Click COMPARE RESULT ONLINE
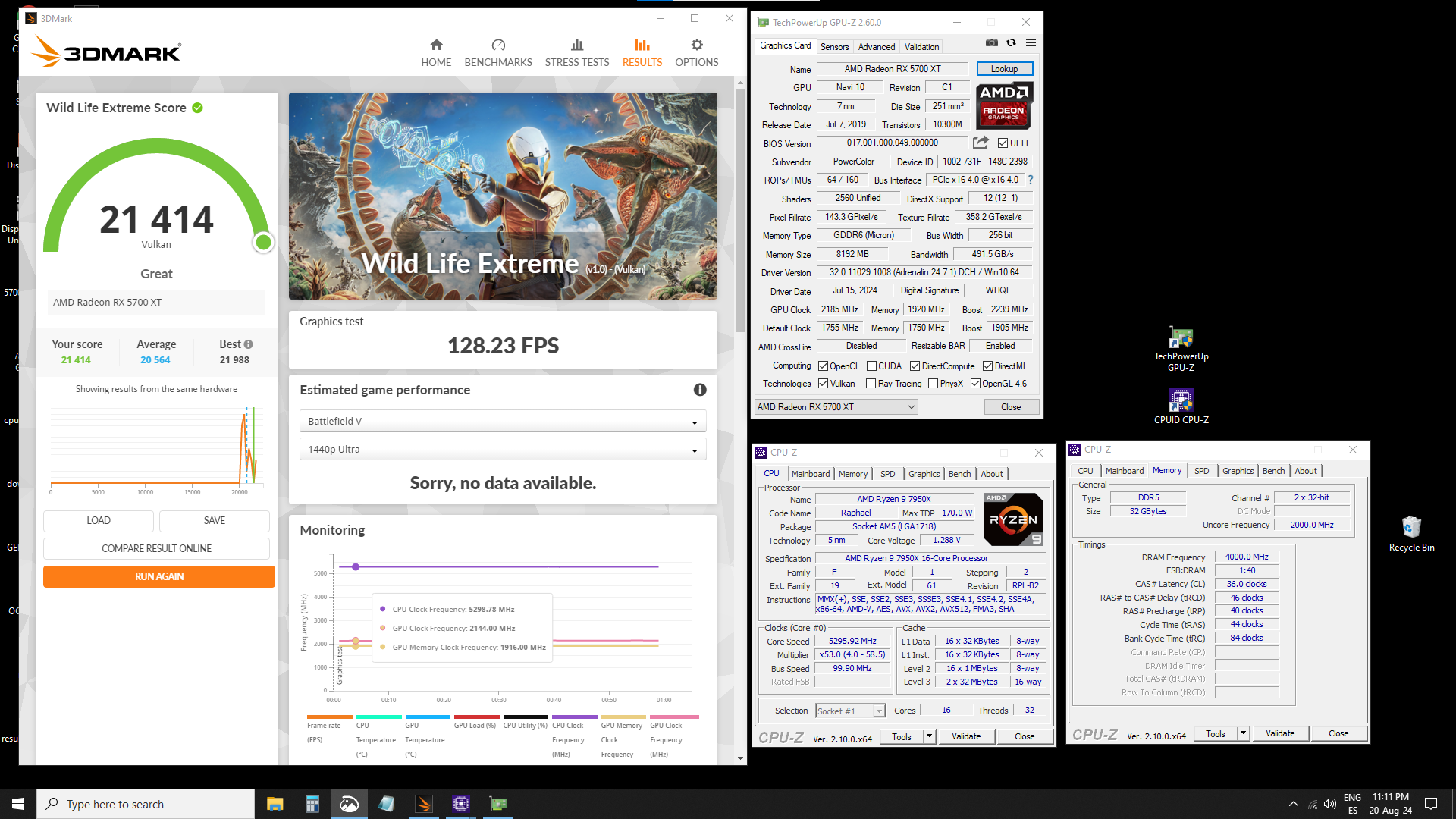 [156, 548]
